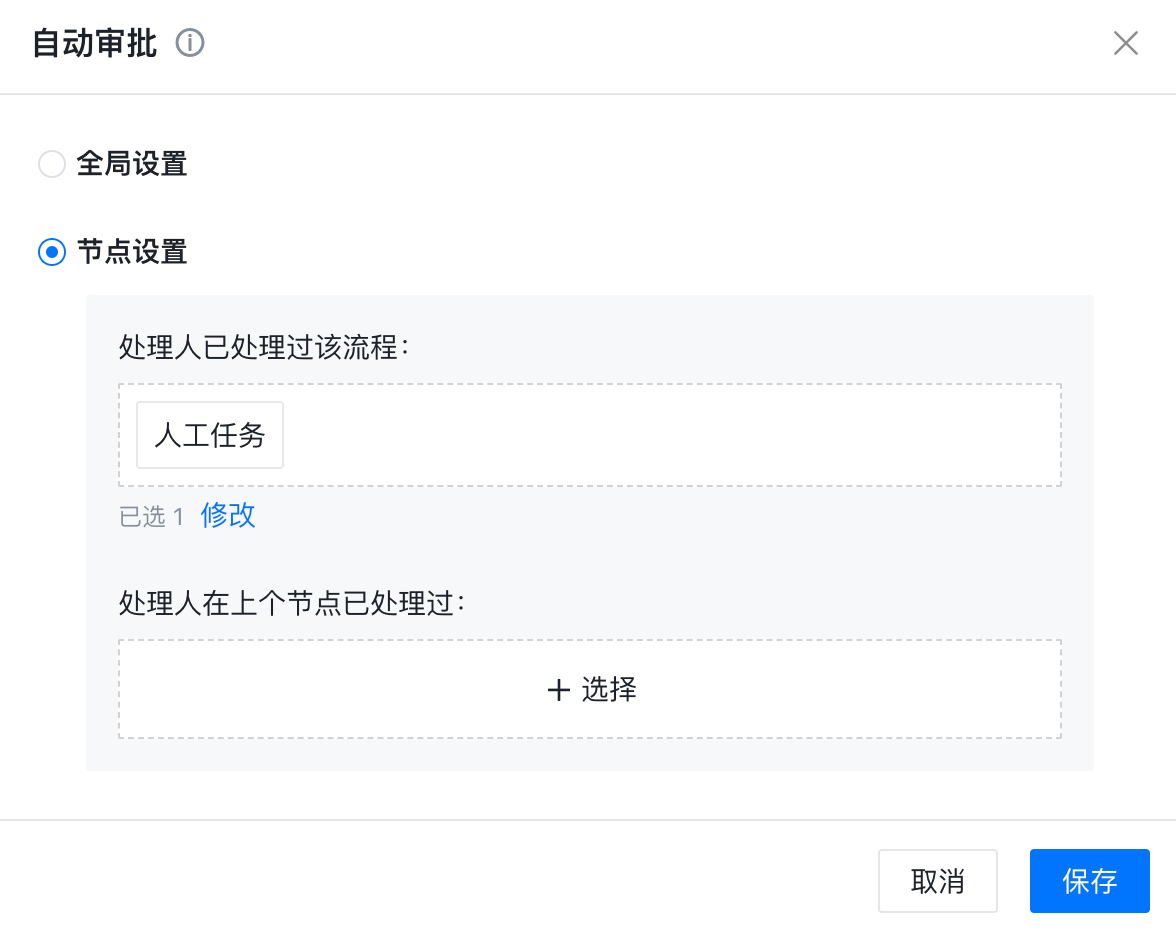Click the 全局设置 label text
1176x930 pixels.
pyautogui.click(x=132, y=164)
